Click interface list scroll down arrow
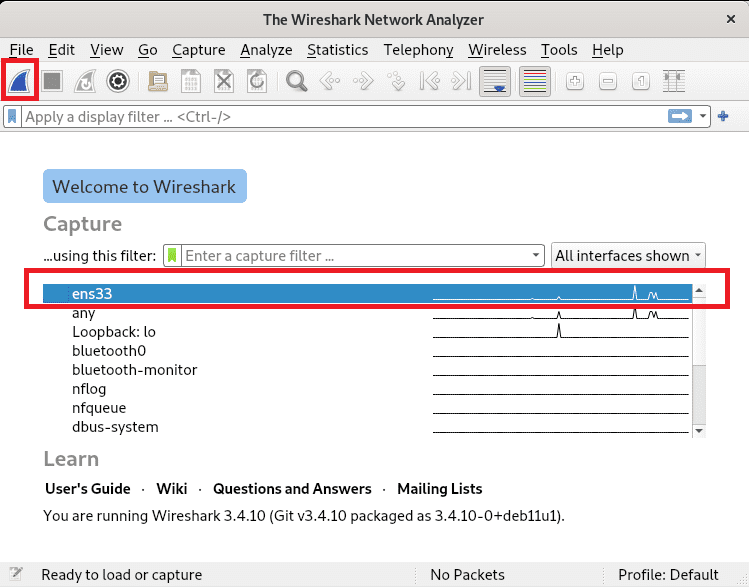The width and height of the screenshot is (749, 588). click(x=699, y=431)
